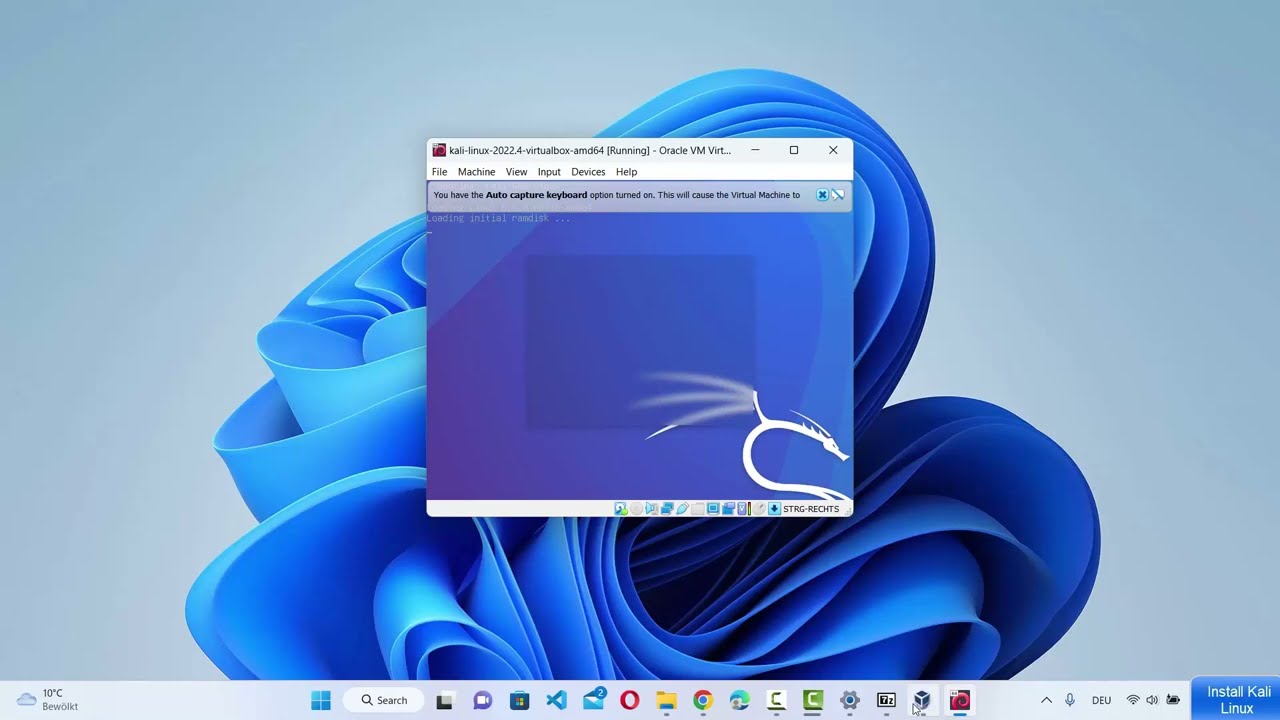Click the Kali VM title bar icon
This screenshot has height=720, width=1280.
click(x=439, y=150)
